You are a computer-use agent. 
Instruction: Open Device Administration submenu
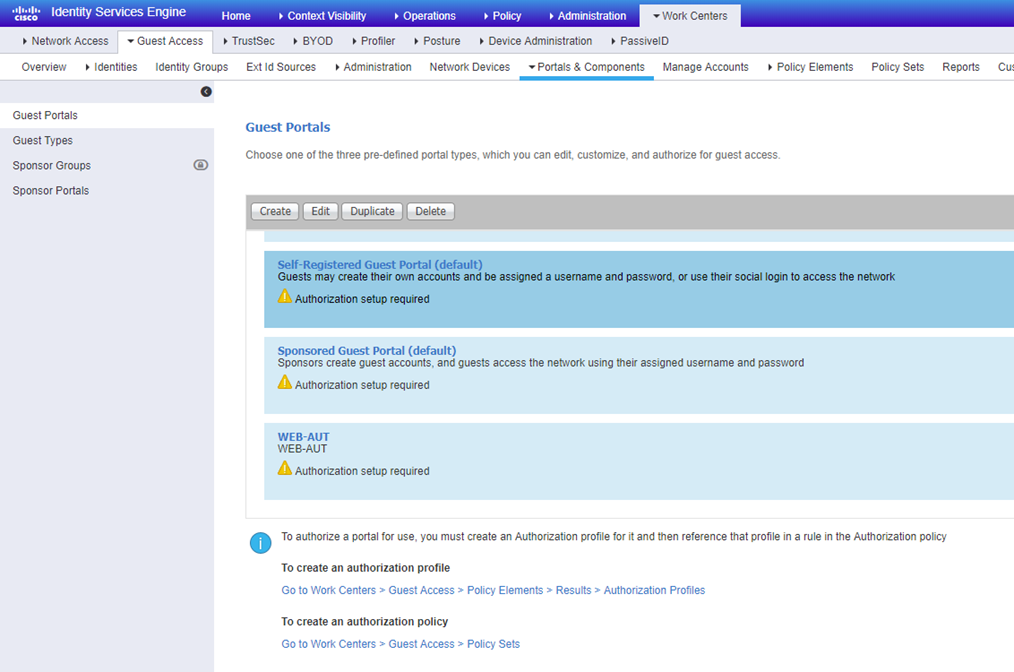[535, 41]
